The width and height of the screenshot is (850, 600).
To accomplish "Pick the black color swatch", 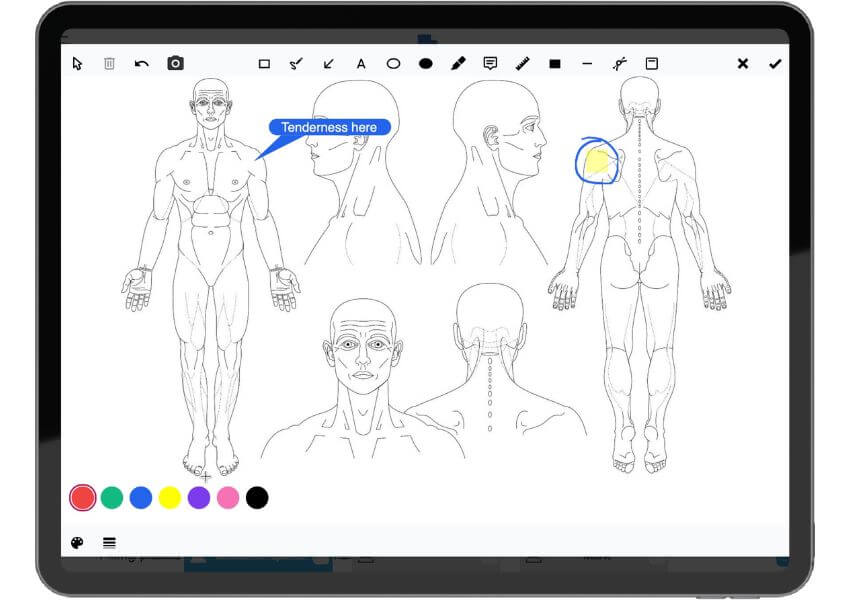I will tap(257, 497).
